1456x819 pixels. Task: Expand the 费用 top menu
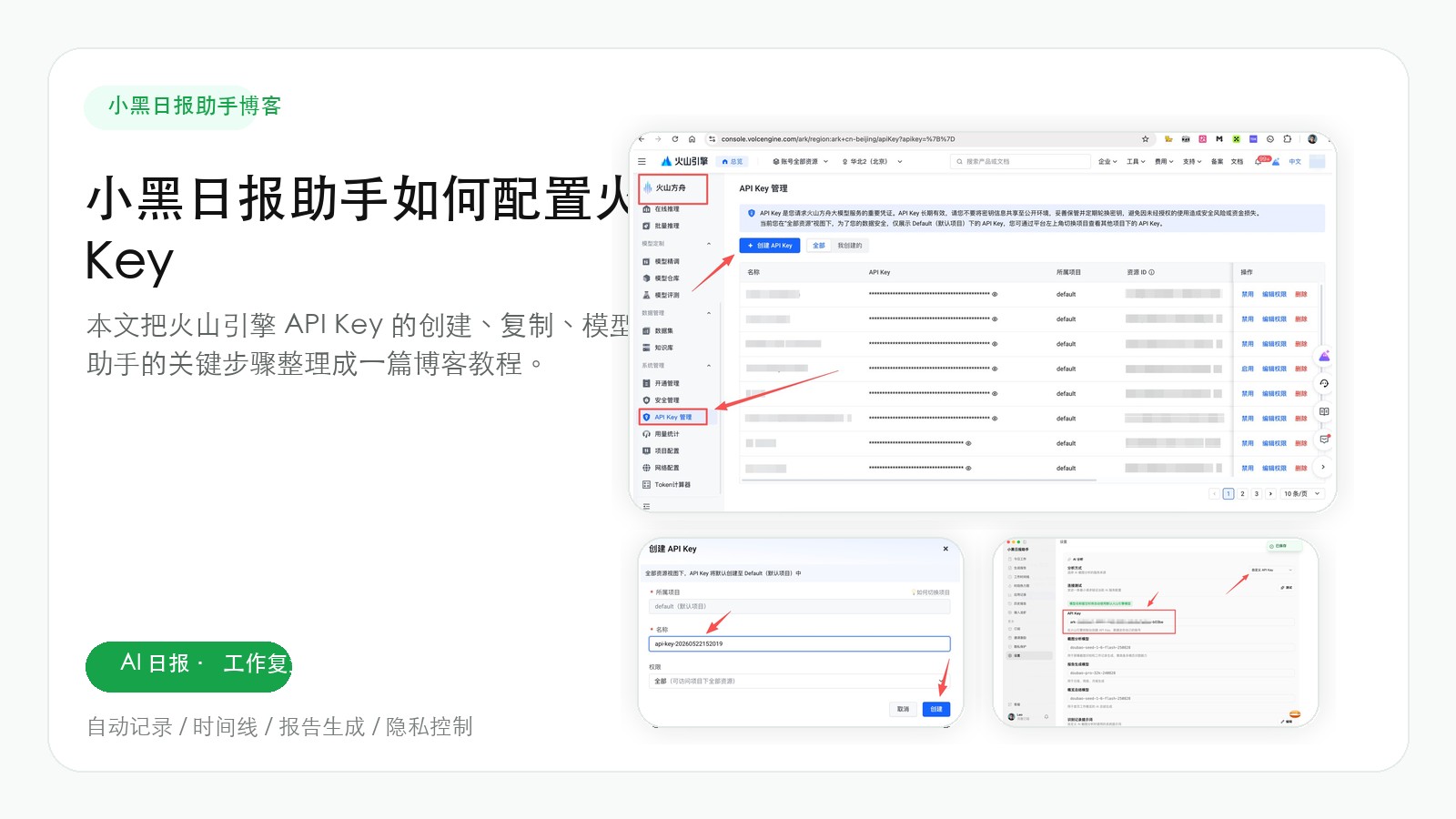[x=1164, y=161]
